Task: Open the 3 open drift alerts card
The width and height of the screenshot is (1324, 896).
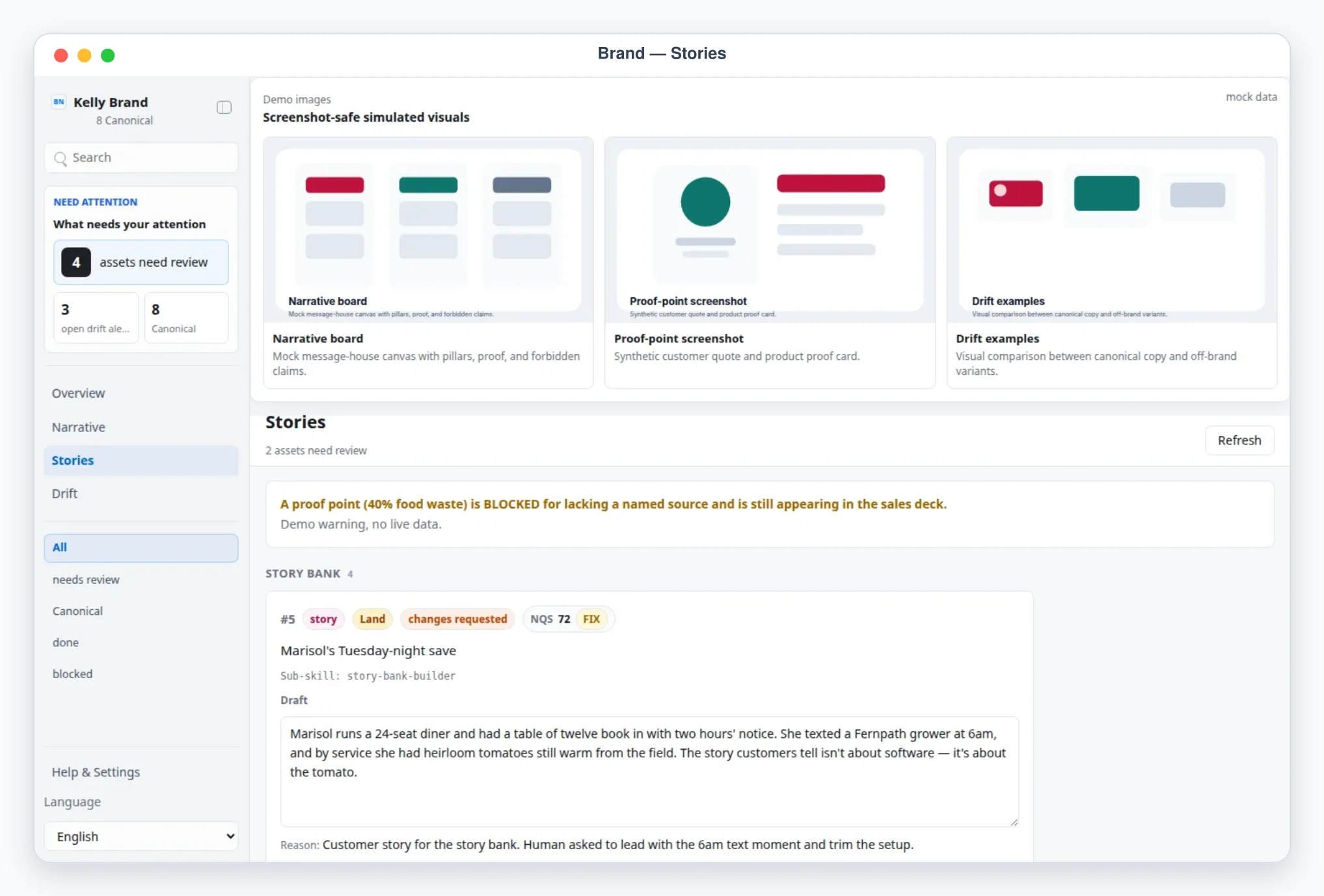Action: tap(96, 318)
